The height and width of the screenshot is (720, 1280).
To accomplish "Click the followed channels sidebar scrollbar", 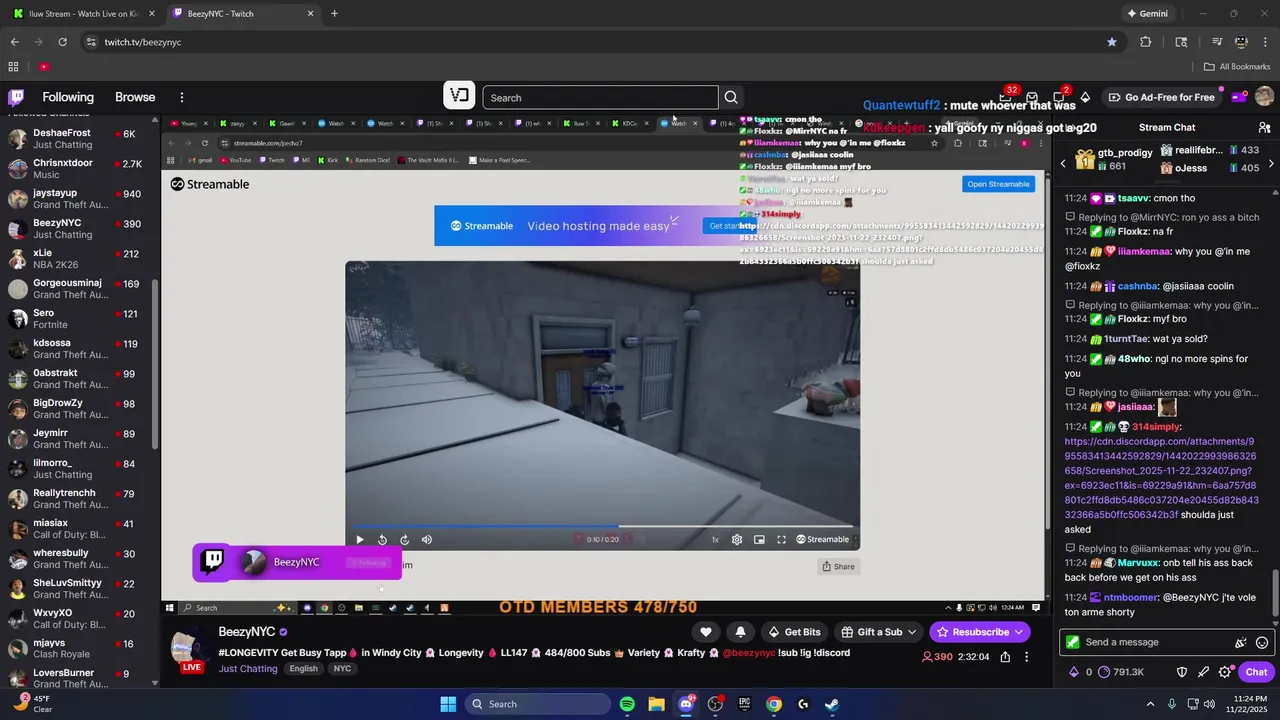I will coord(155,365).
